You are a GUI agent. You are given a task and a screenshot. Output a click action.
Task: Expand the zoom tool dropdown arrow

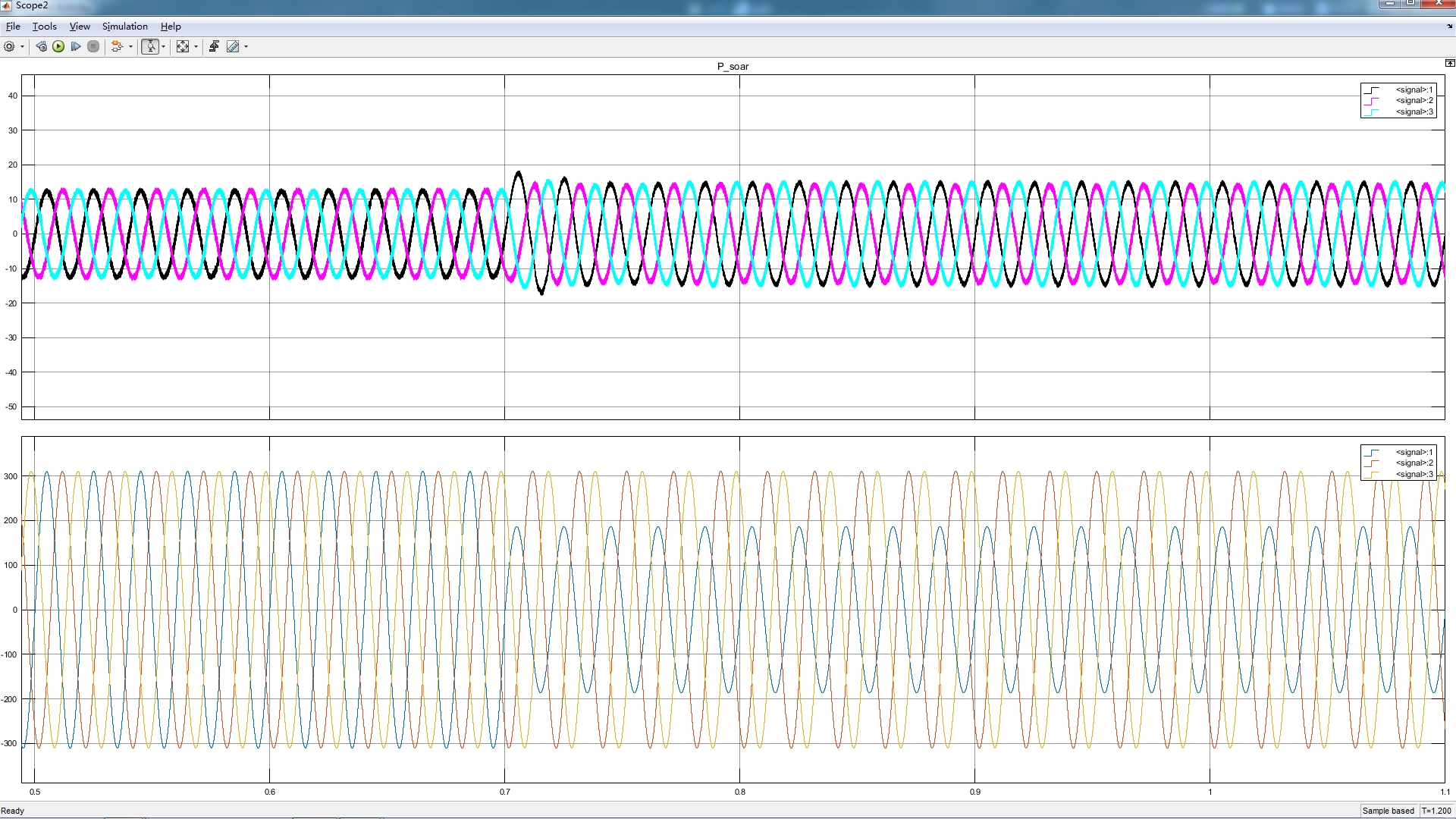(163, 47)
